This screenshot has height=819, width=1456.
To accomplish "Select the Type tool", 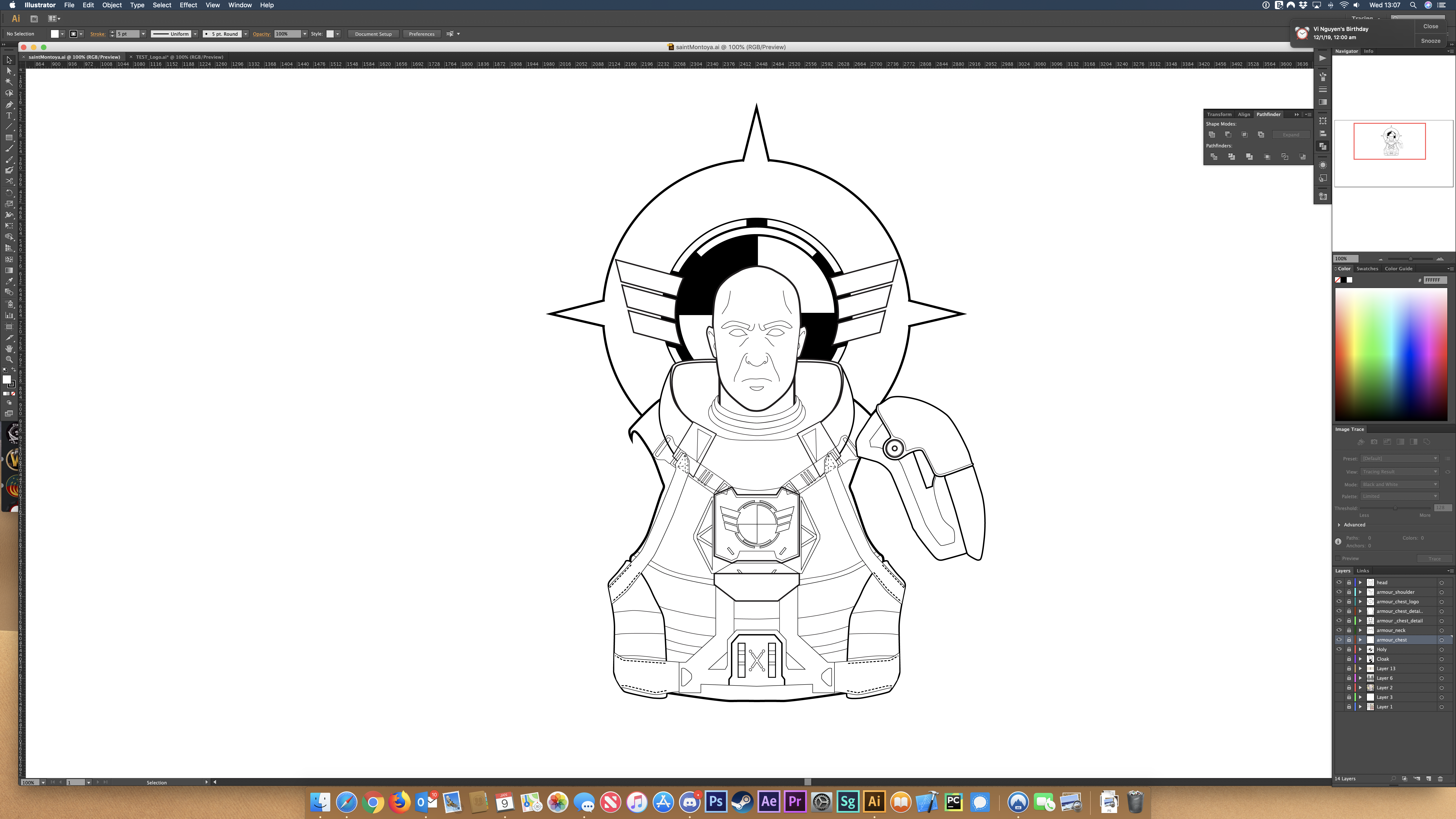I will [x=9, y=116].
